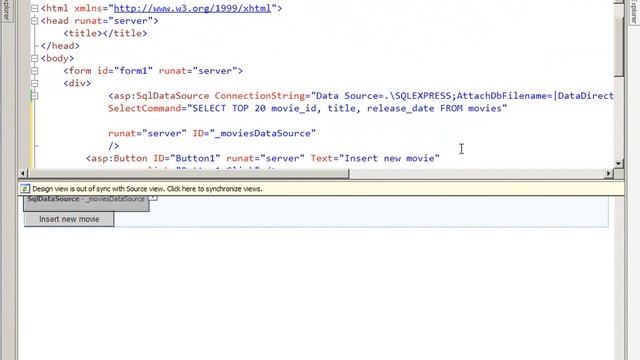Click the horizontal scrollbar left arrow
The image size is (640, 360).
(23, 173)
